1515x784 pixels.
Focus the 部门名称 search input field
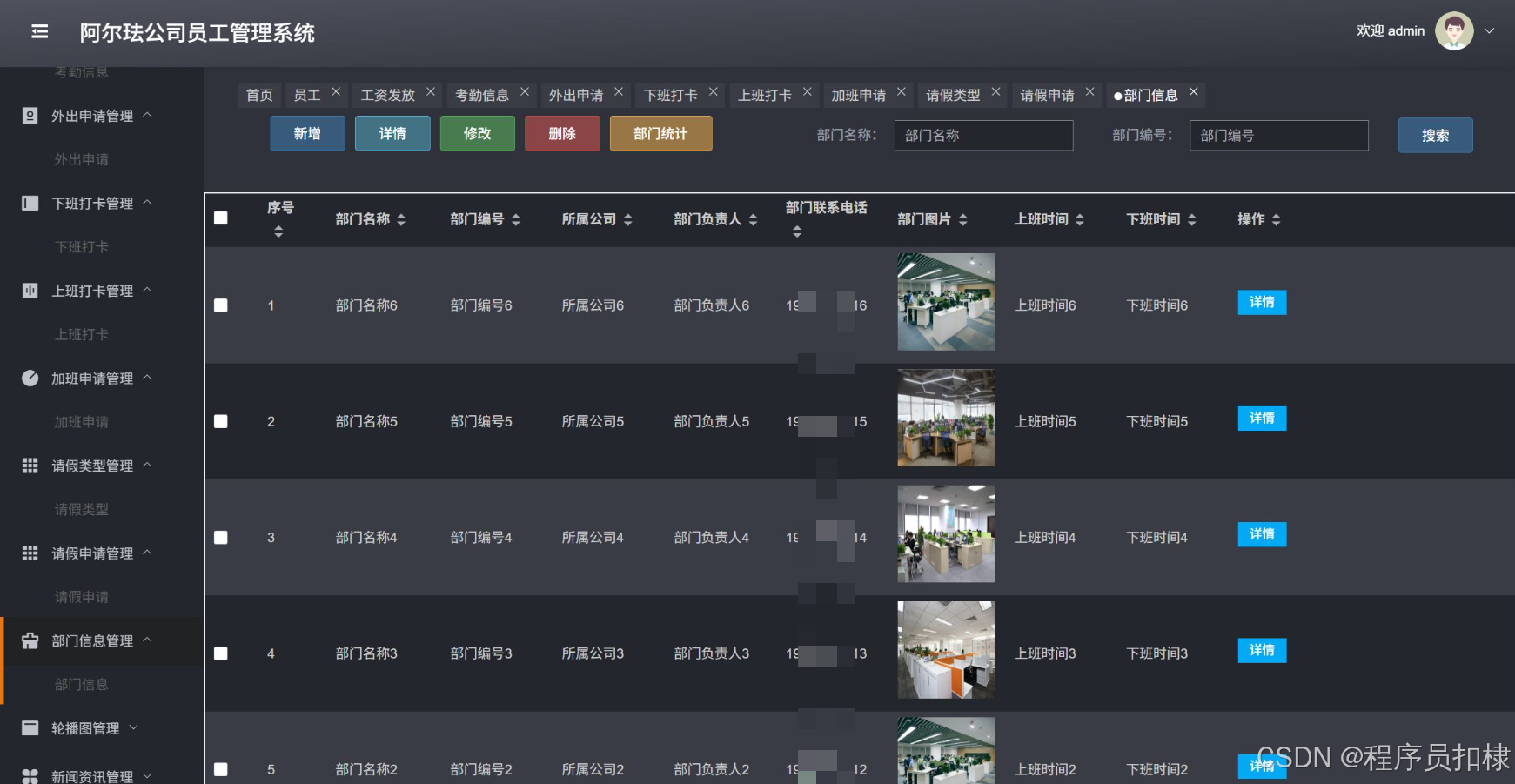click(x=984, y=135)
